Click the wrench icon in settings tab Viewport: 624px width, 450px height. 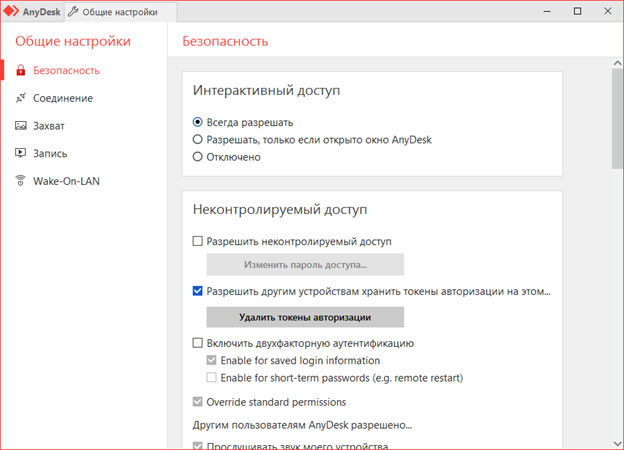tap(73, 12)
